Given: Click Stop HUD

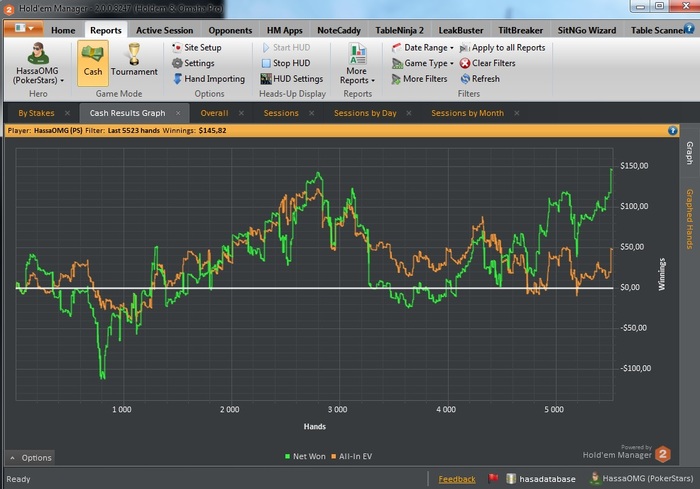Looking at the screenshot, I should 286,63.
